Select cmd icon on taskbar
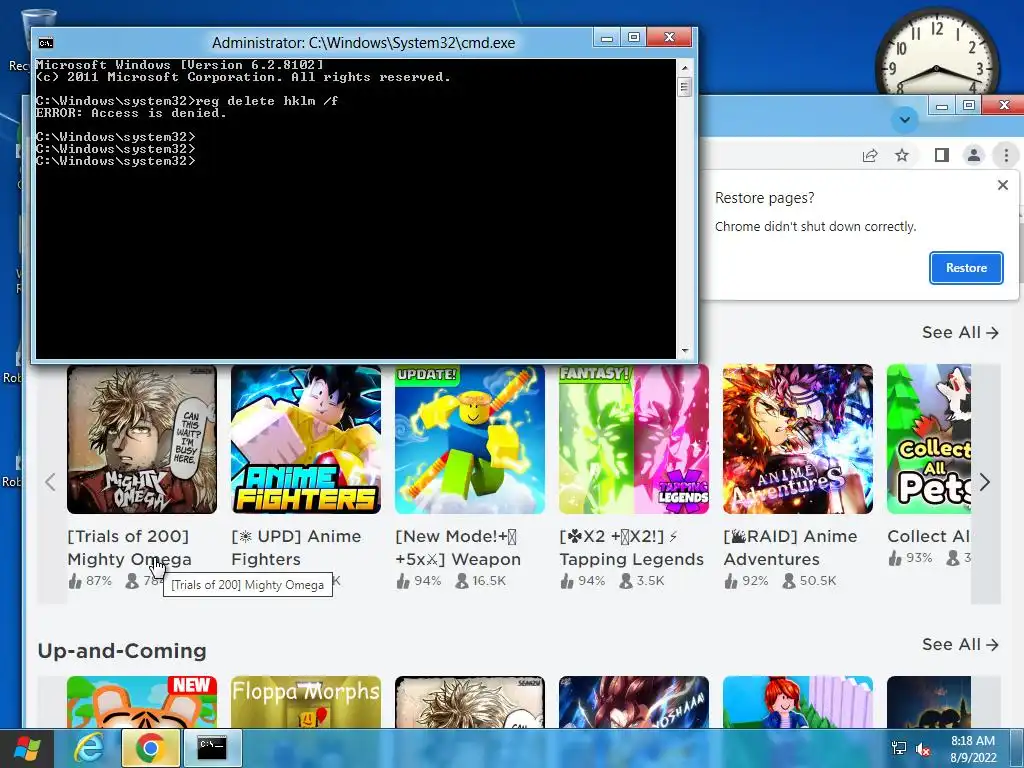Viewport: 1024px width, 768px height. 212,748
